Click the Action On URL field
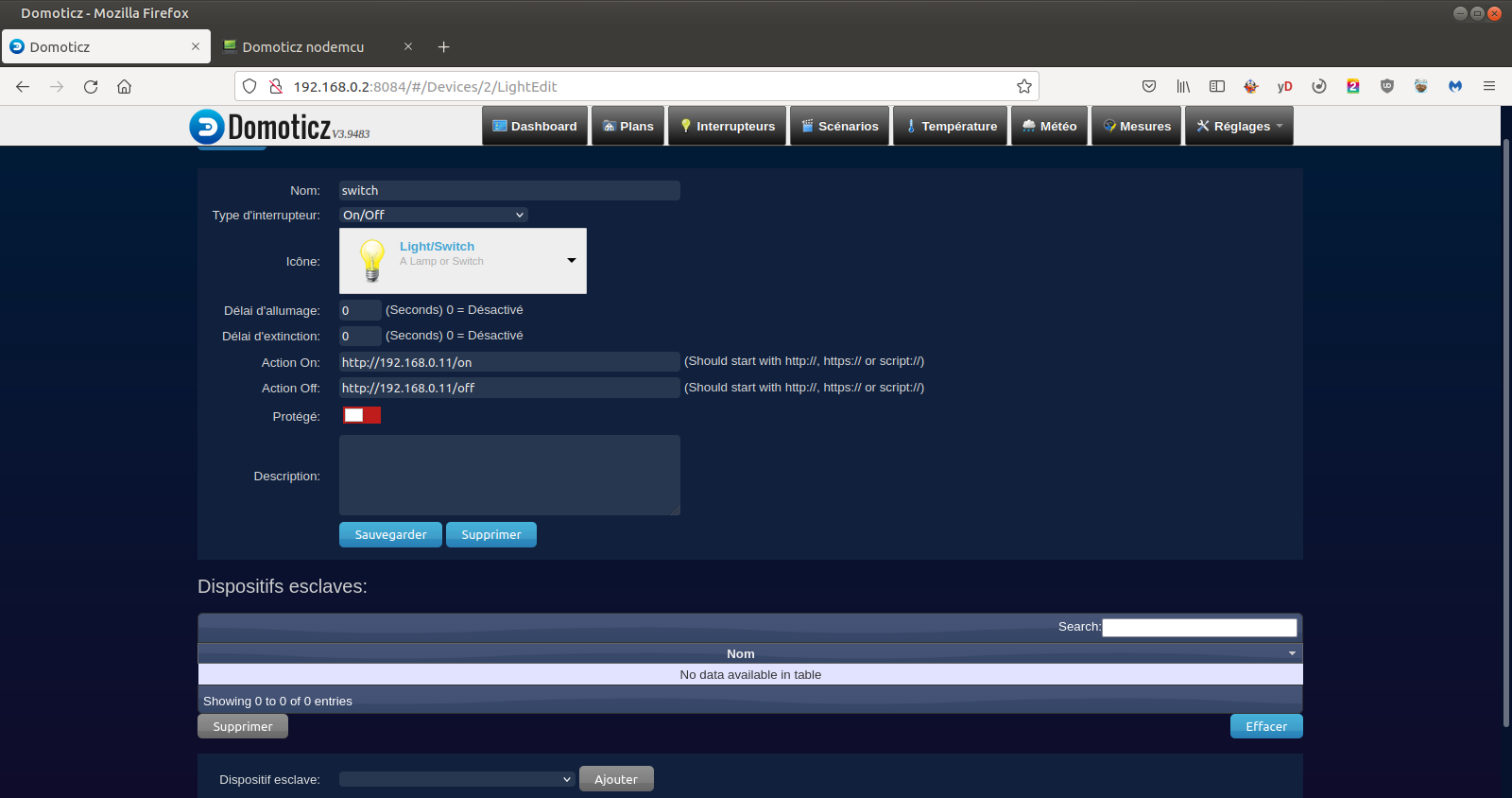This screenshot has height=798, width=1512. tap(508, 362)
